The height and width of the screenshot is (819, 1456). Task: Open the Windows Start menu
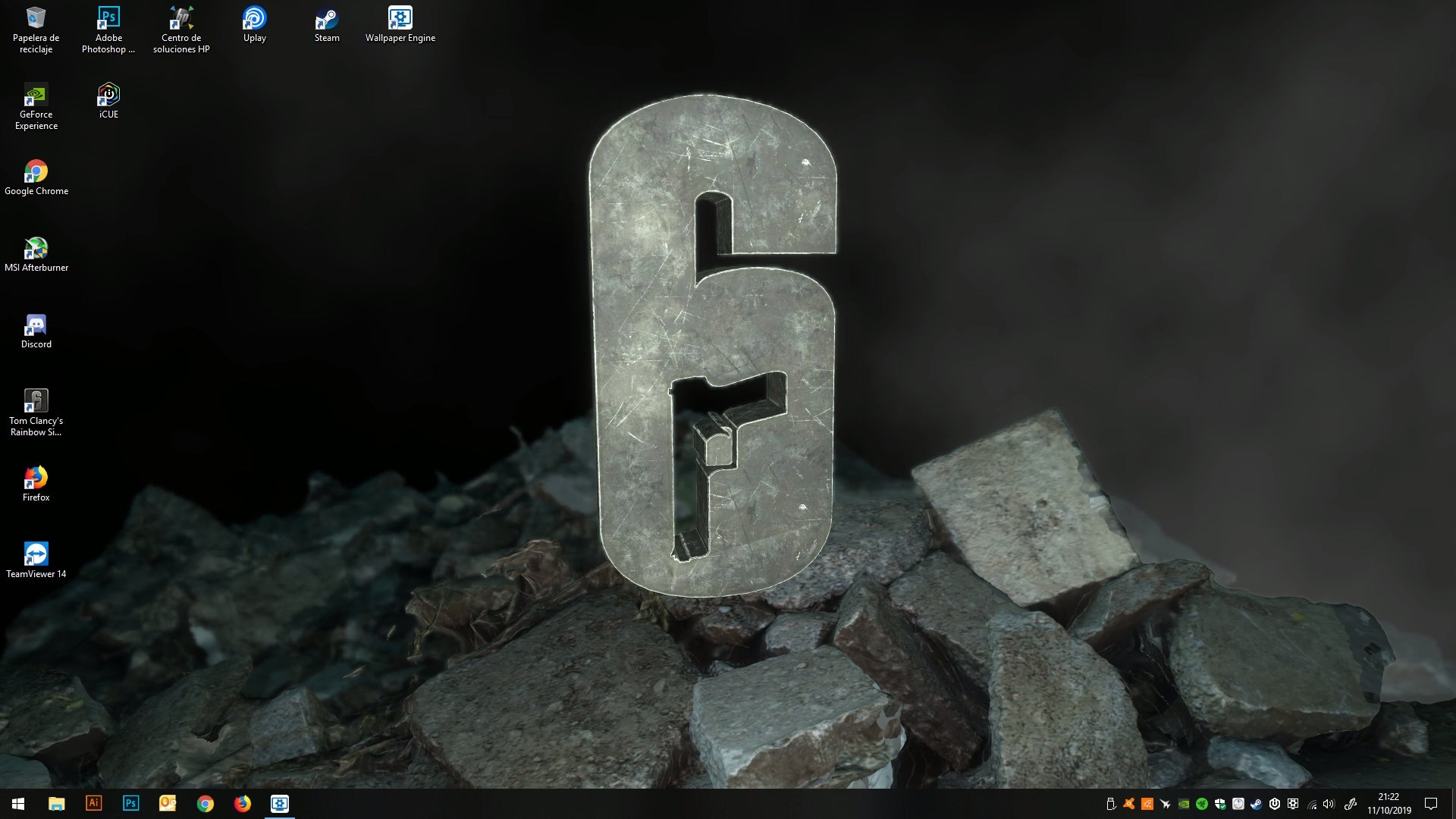point(18,804)
